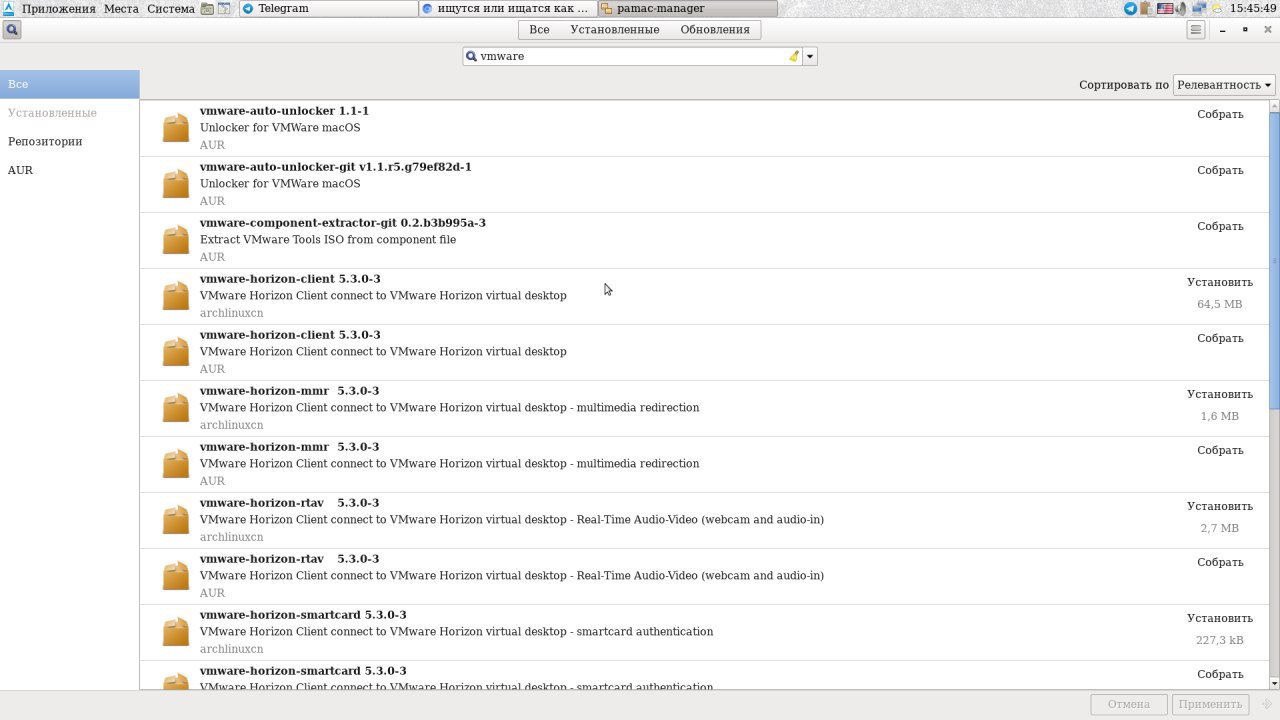Click 'Собрать' for vmware-component-extractor-git
This screenshot has width=1280, height=720.
click(x=1220, y=226)
